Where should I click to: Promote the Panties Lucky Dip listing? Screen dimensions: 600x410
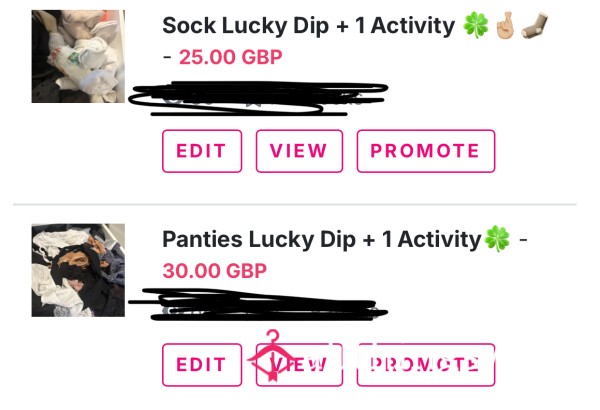pos(426,365)
